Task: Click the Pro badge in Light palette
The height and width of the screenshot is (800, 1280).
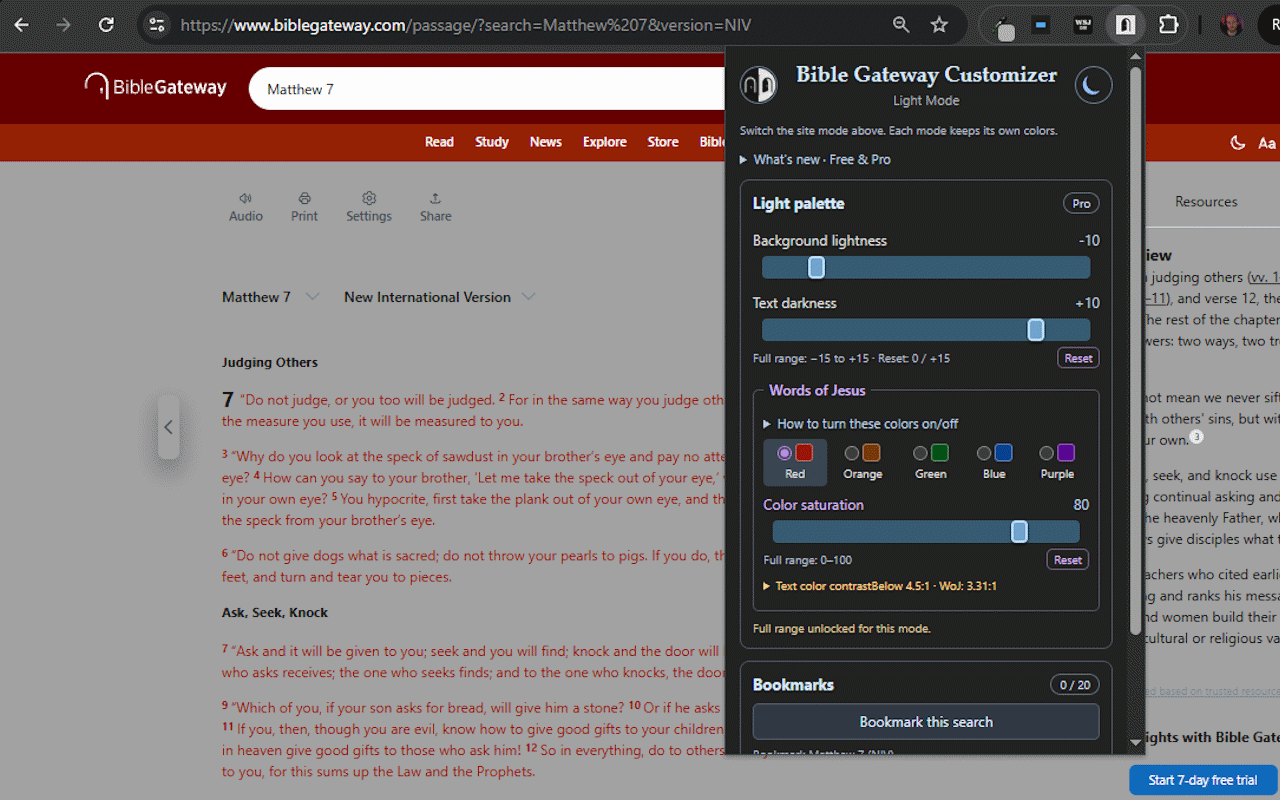Action: tap(1081, 204)
